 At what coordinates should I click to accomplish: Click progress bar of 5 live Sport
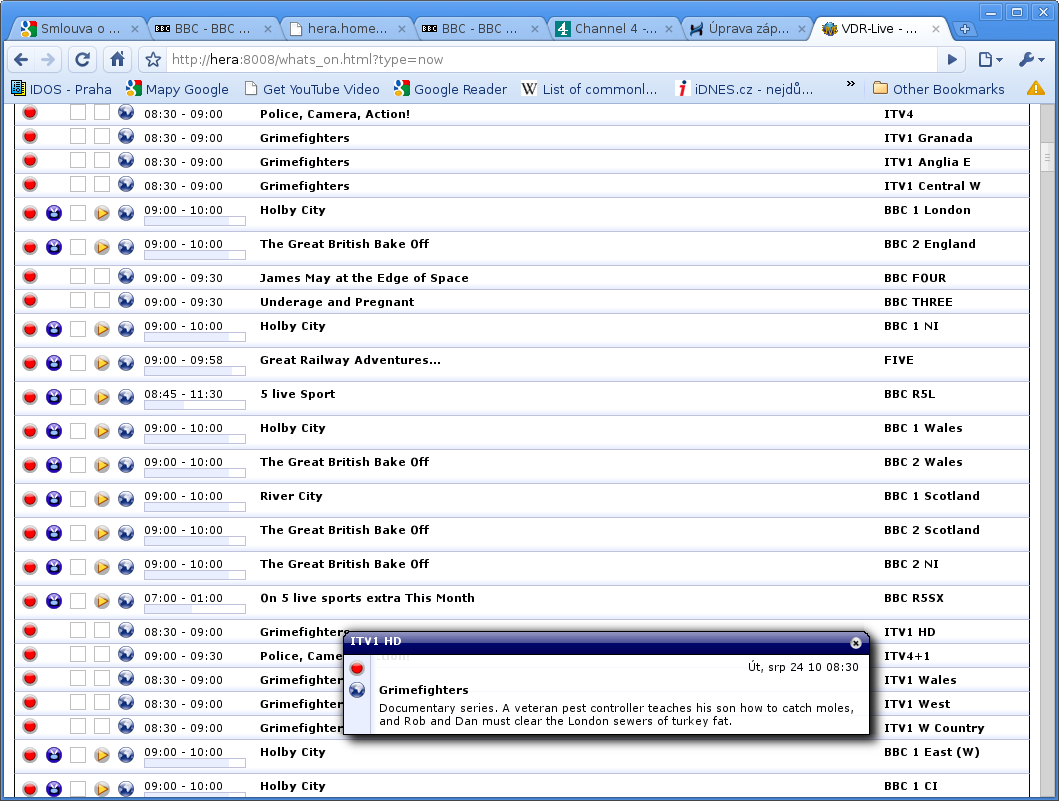click(x=195, y=405)
